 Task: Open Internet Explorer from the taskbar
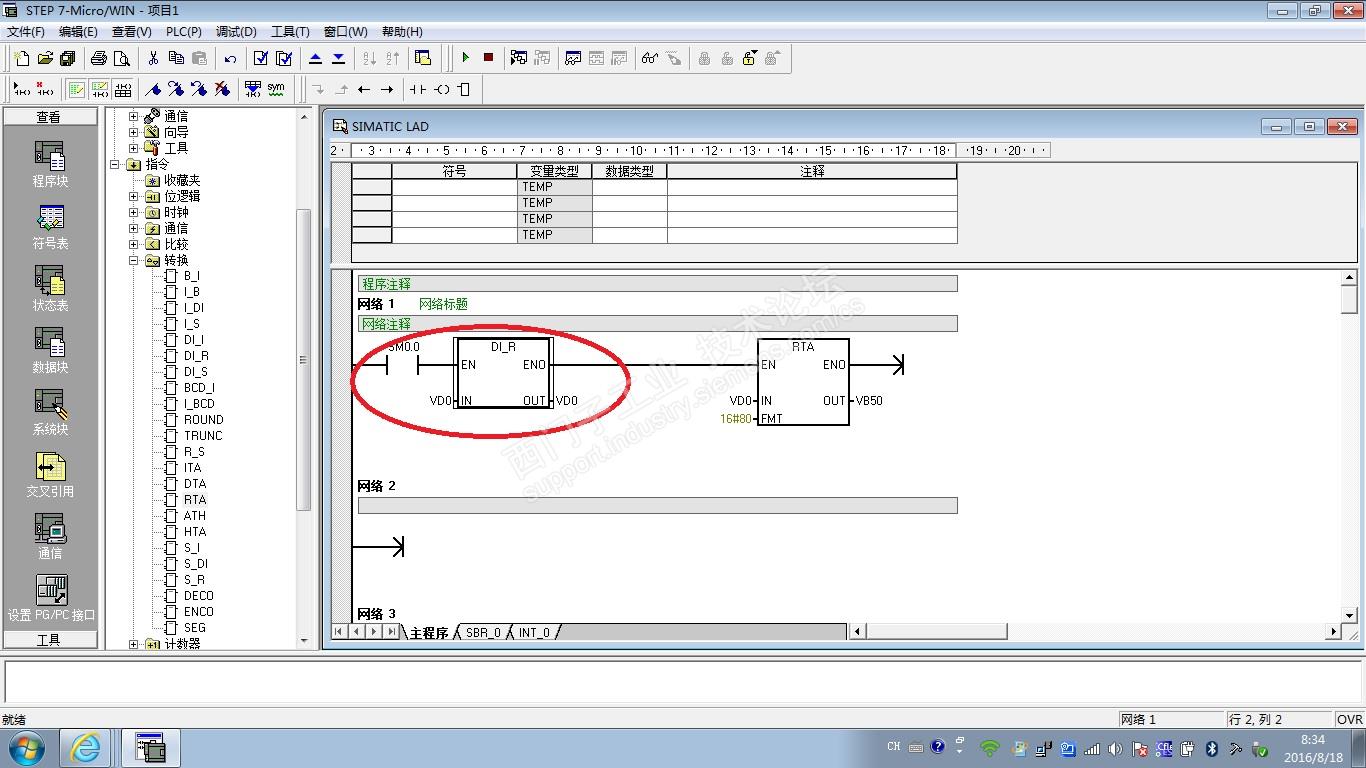85,748
